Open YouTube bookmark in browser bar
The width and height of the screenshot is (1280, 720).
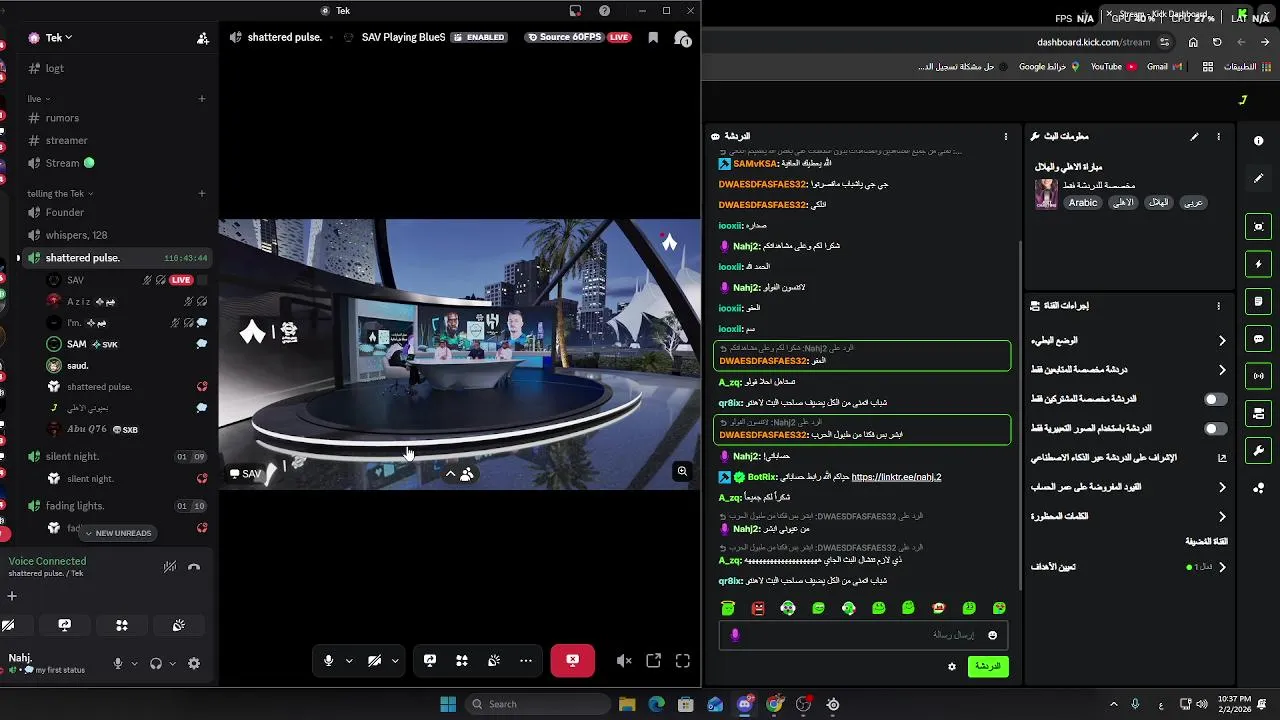[1112, 67]
